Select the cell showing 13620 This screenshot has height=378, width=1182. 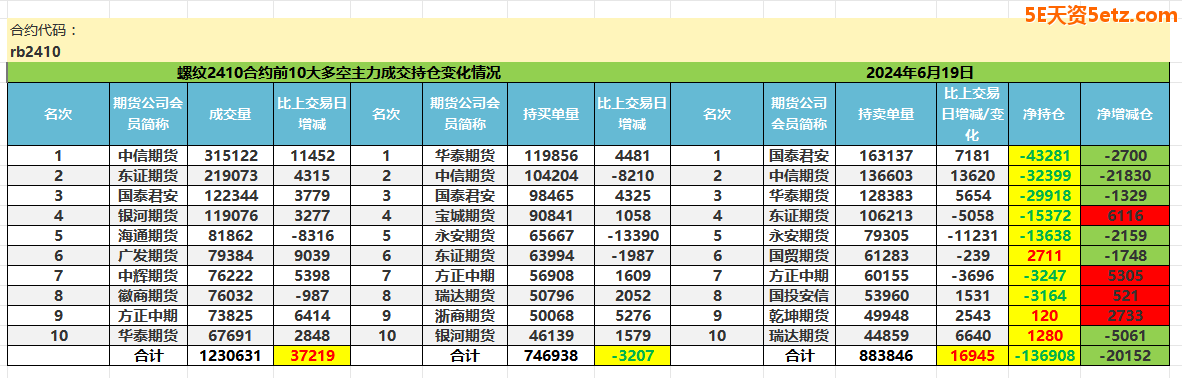tap(972, 176)
